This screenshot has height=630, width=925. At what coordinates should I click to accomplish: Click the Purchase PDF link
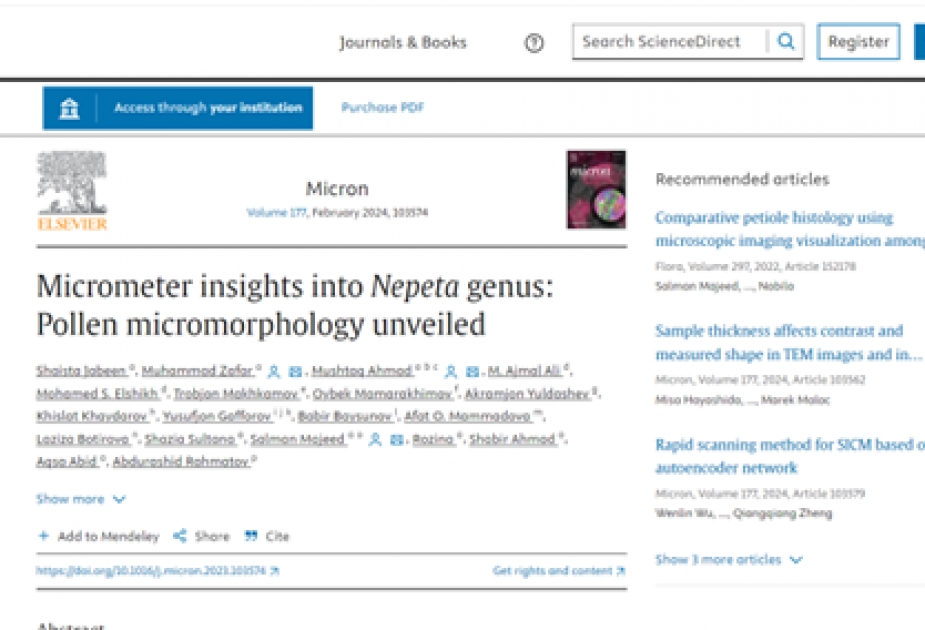coord(382,107)
